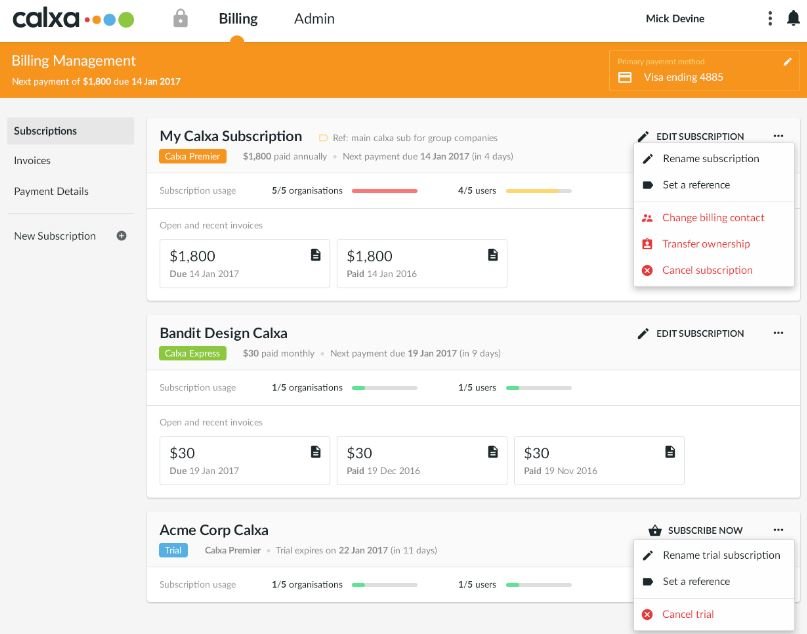Click the lock icon in top navigation

point(180,19)
